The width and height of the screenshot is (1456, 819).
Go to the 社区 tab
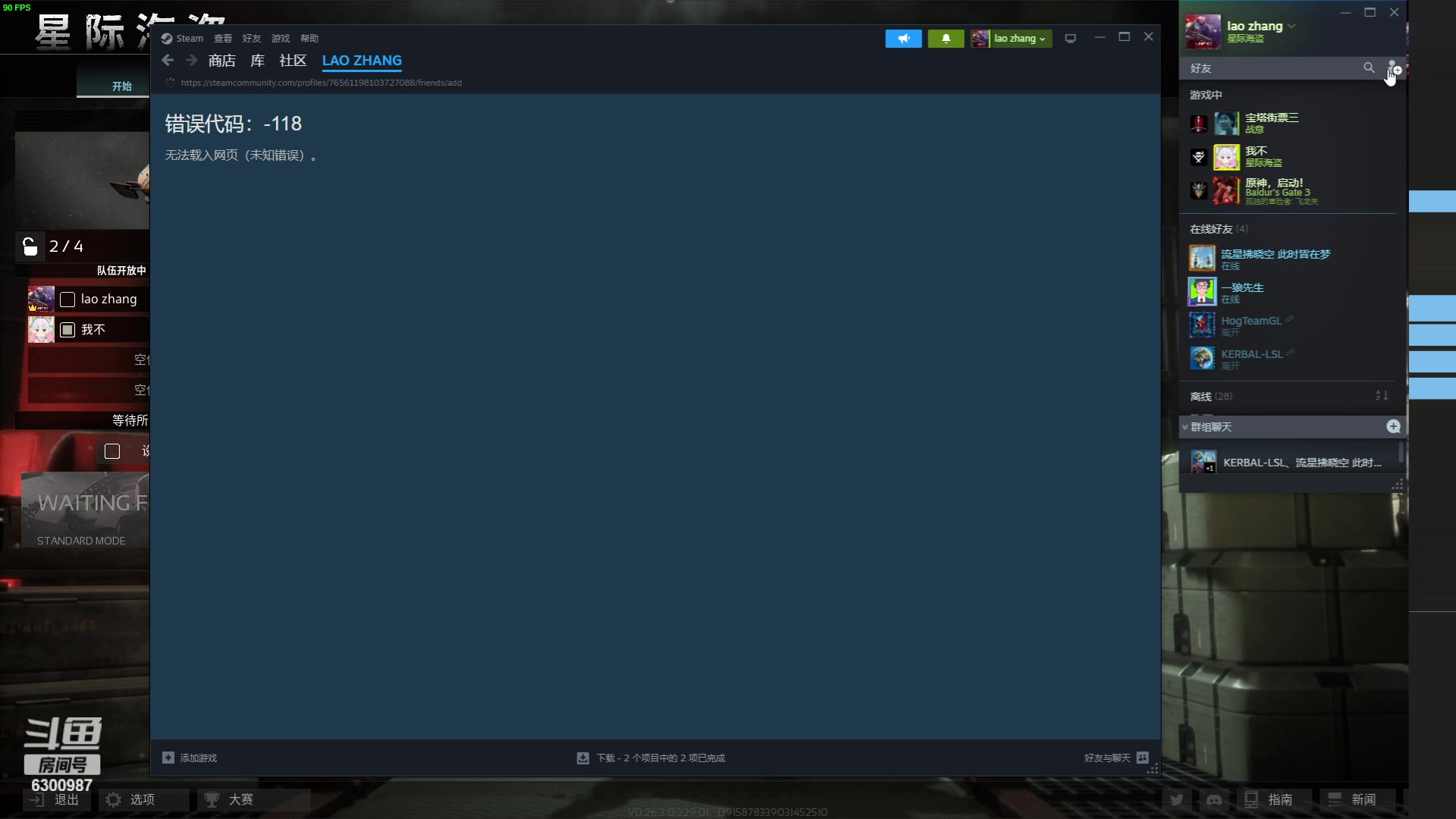pyautogui.click(x=293, y=61)
